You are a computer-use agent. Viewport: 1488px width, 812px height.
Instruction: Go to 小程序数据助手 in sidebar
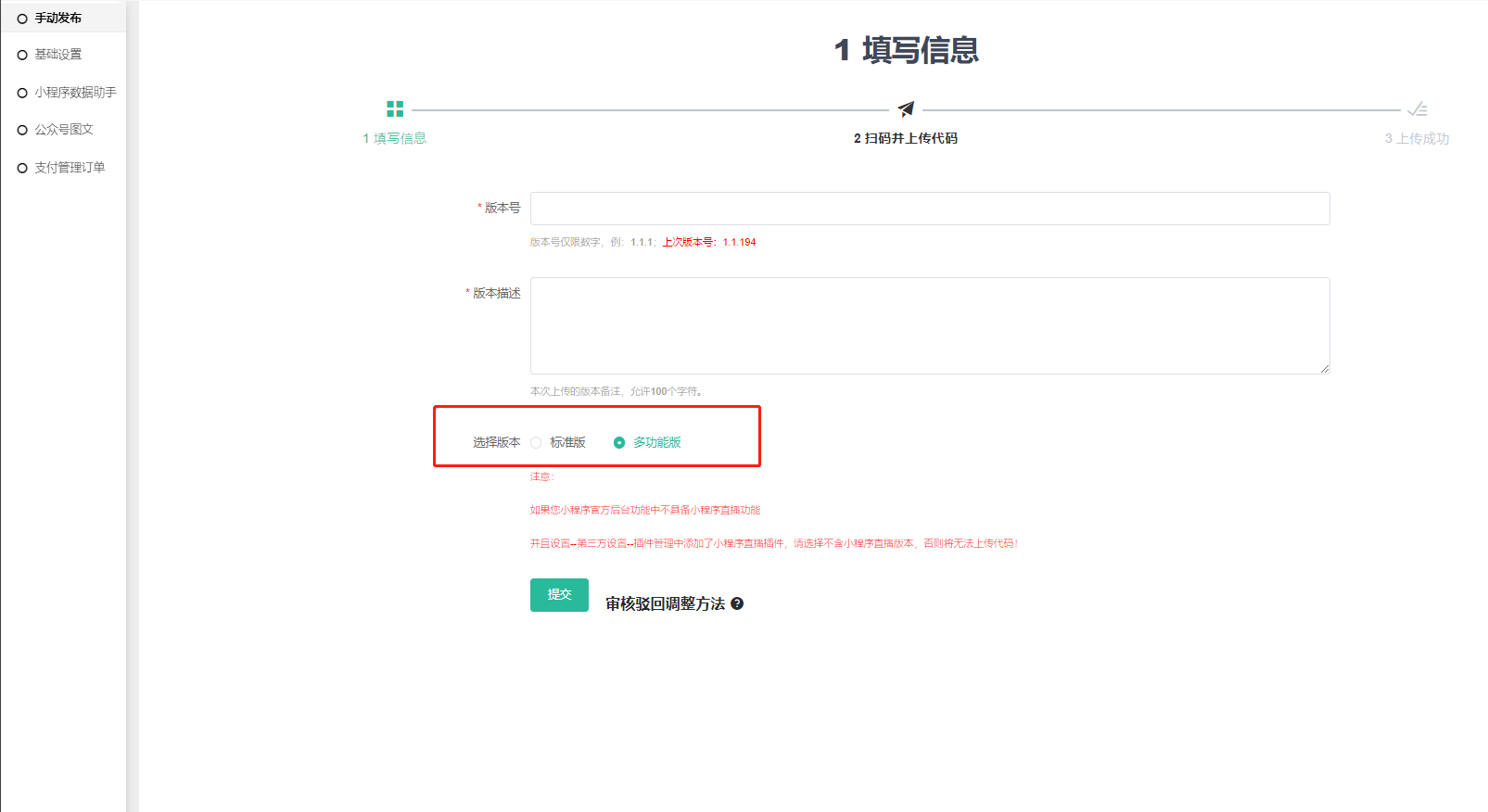click(x=75, y=93)
